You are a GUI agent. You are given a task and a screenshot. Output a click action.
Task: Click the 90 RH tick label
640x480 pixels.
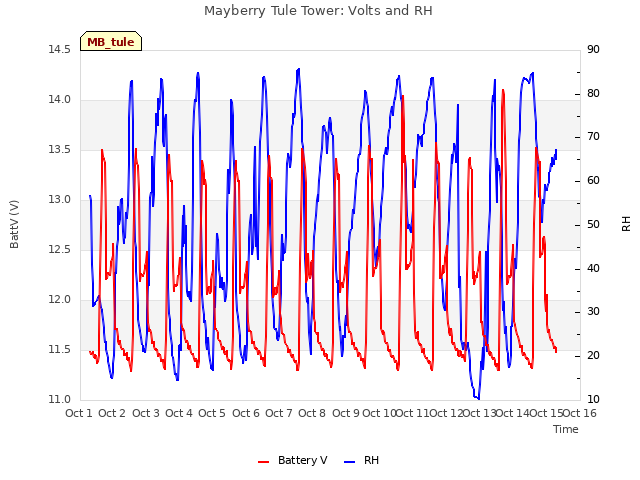(x=593, y=50)
